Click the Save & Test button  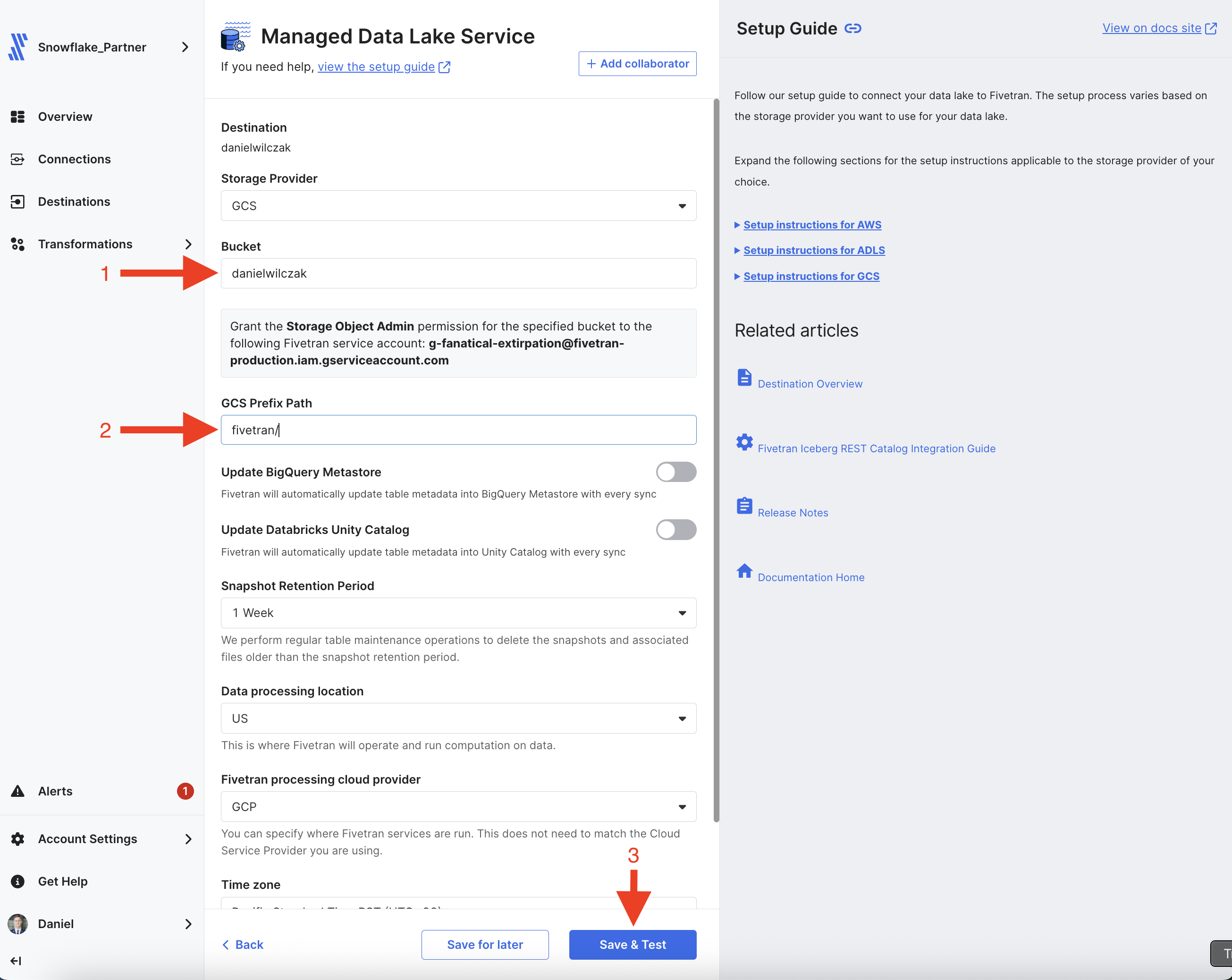(633, 945)
